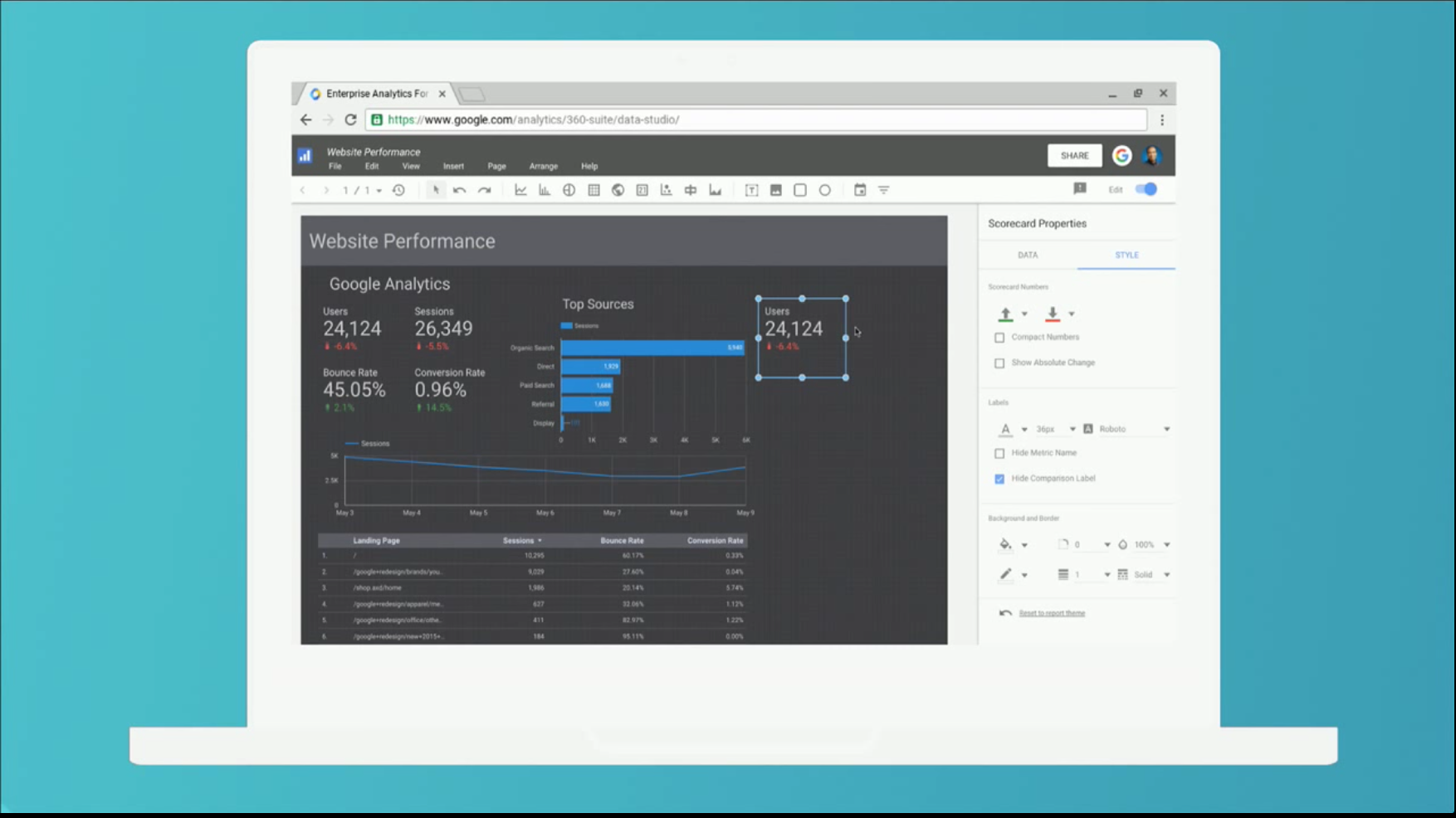Screen dimensions: 1456x818
Task: Open the File menu
Action: tap(335, 166)
